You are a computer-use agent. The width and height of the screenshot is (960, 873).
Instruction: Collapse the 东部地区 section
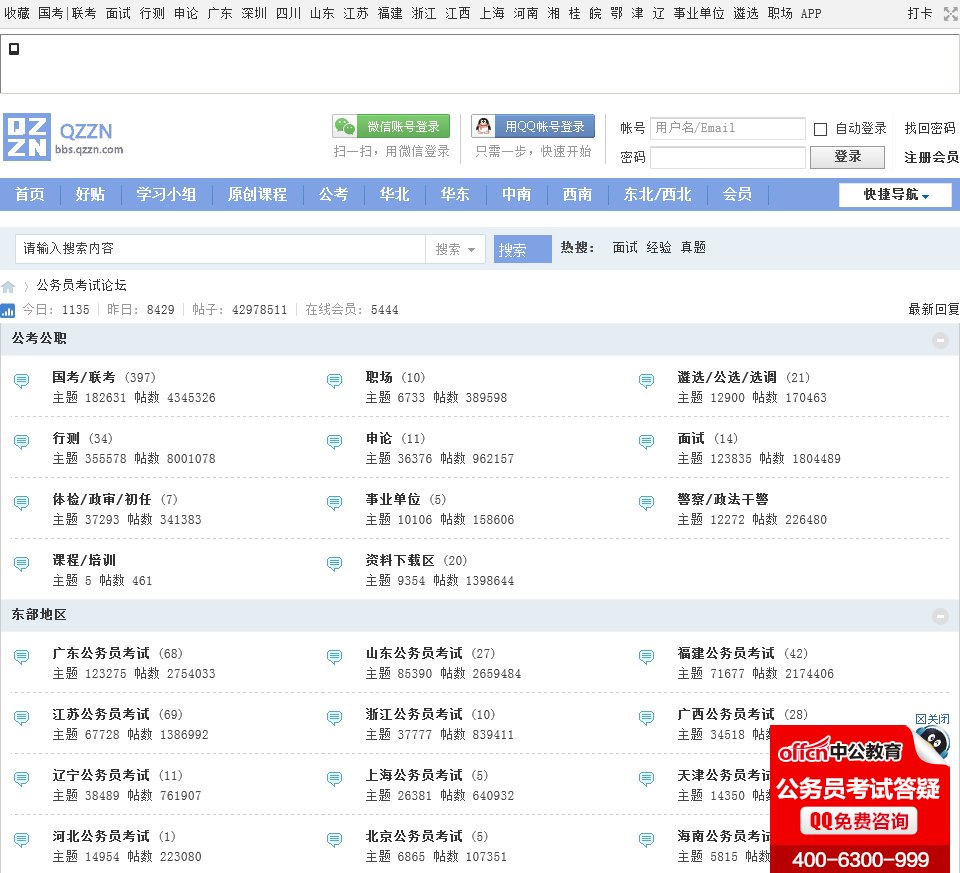click(x=940, y=616)
